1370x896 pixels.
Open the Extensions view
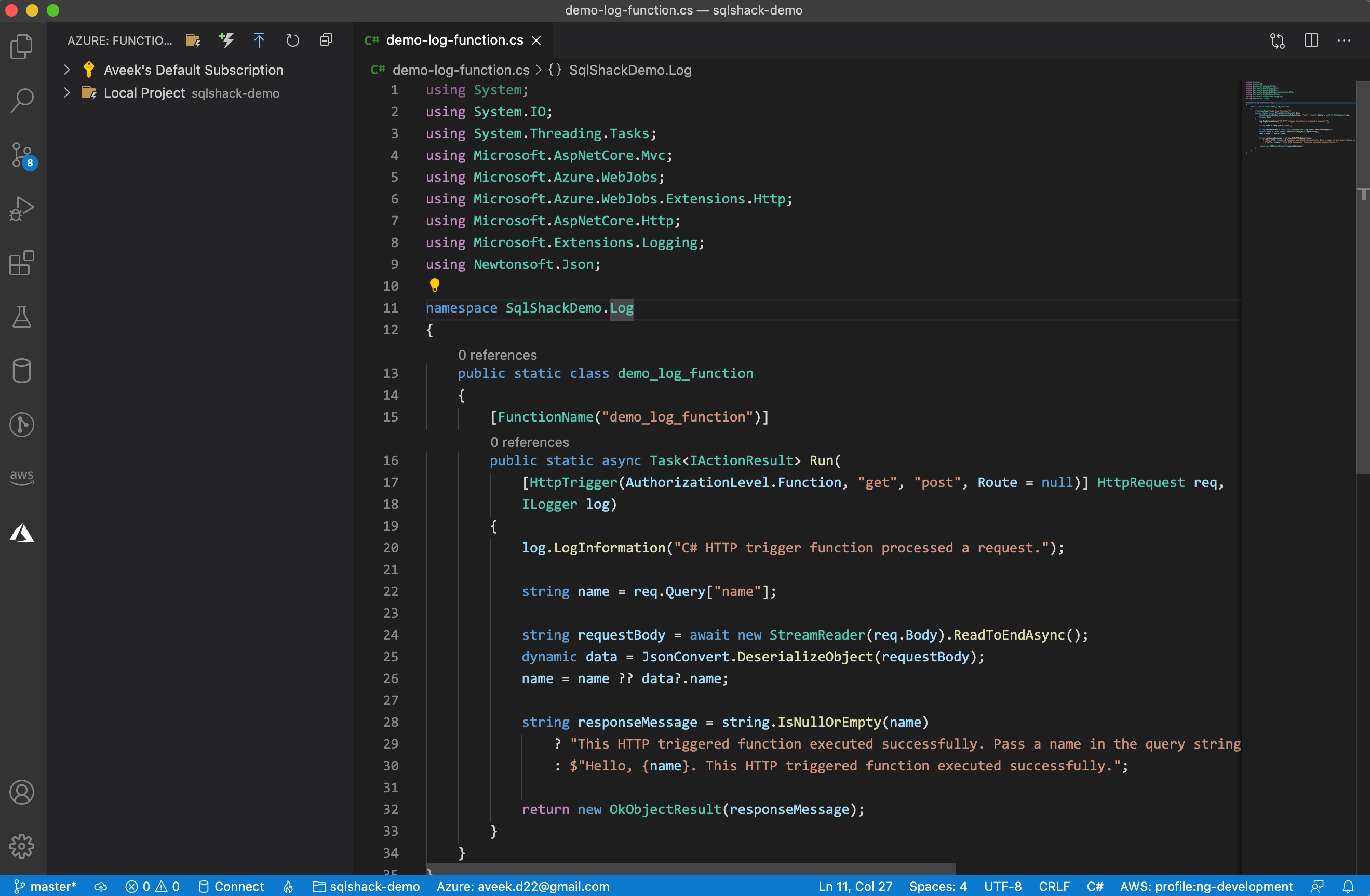[x=22, y=263]
